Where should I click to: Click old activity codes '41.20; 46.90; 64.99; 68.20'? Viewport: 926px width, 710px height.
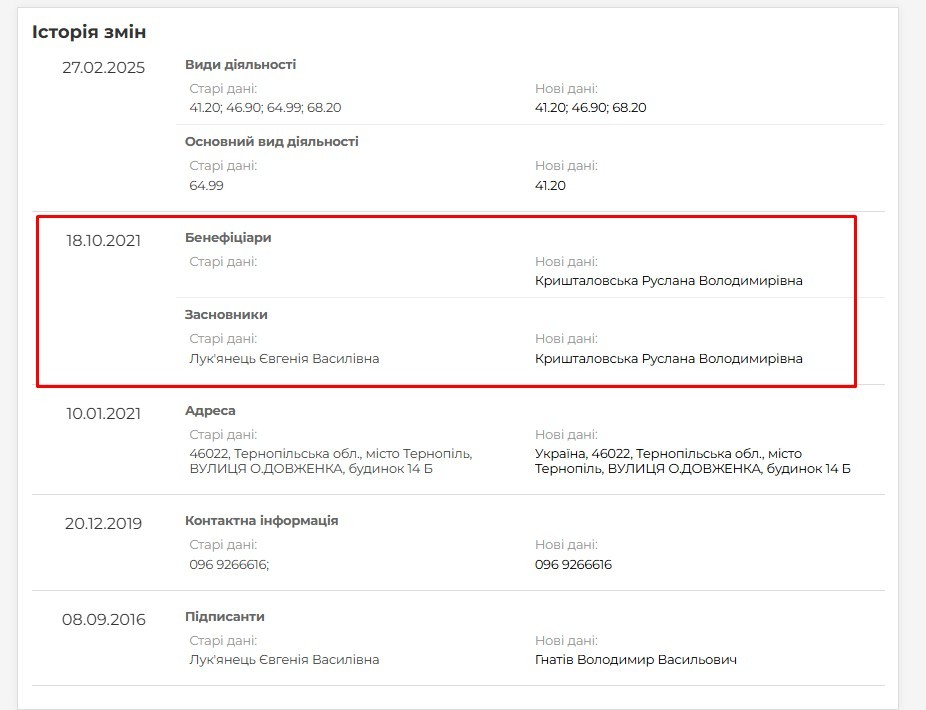tap(265, 108)
